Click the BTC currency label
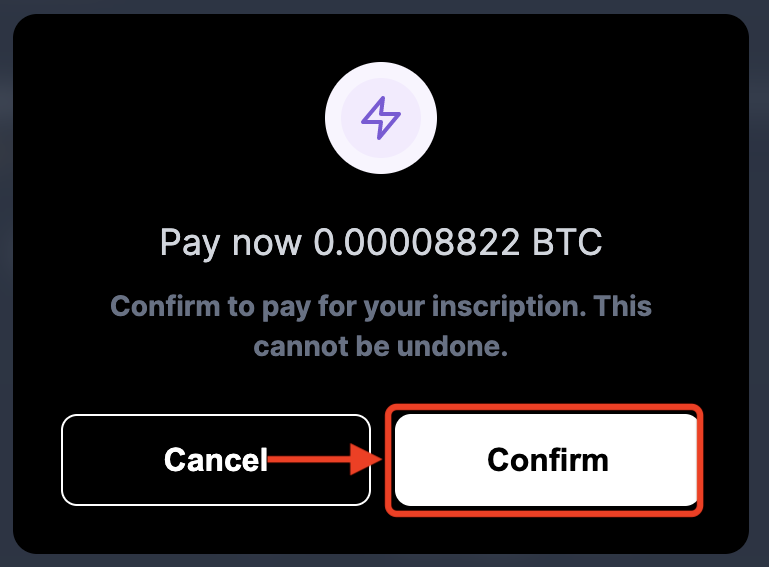Screen dimensions: 769x567 (567, 242)
